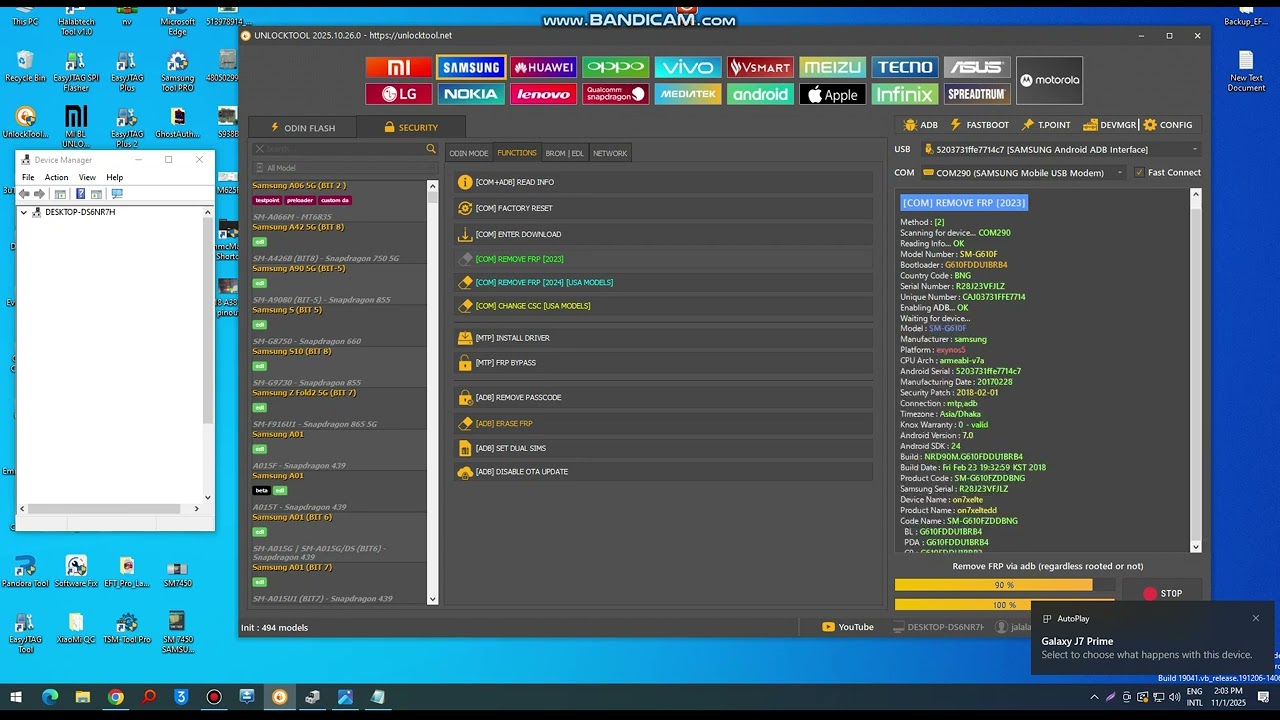The height and width of the screenshot is (720, 1280).
Task: Select the Infinix brand logo
Action: click(905, 94)
